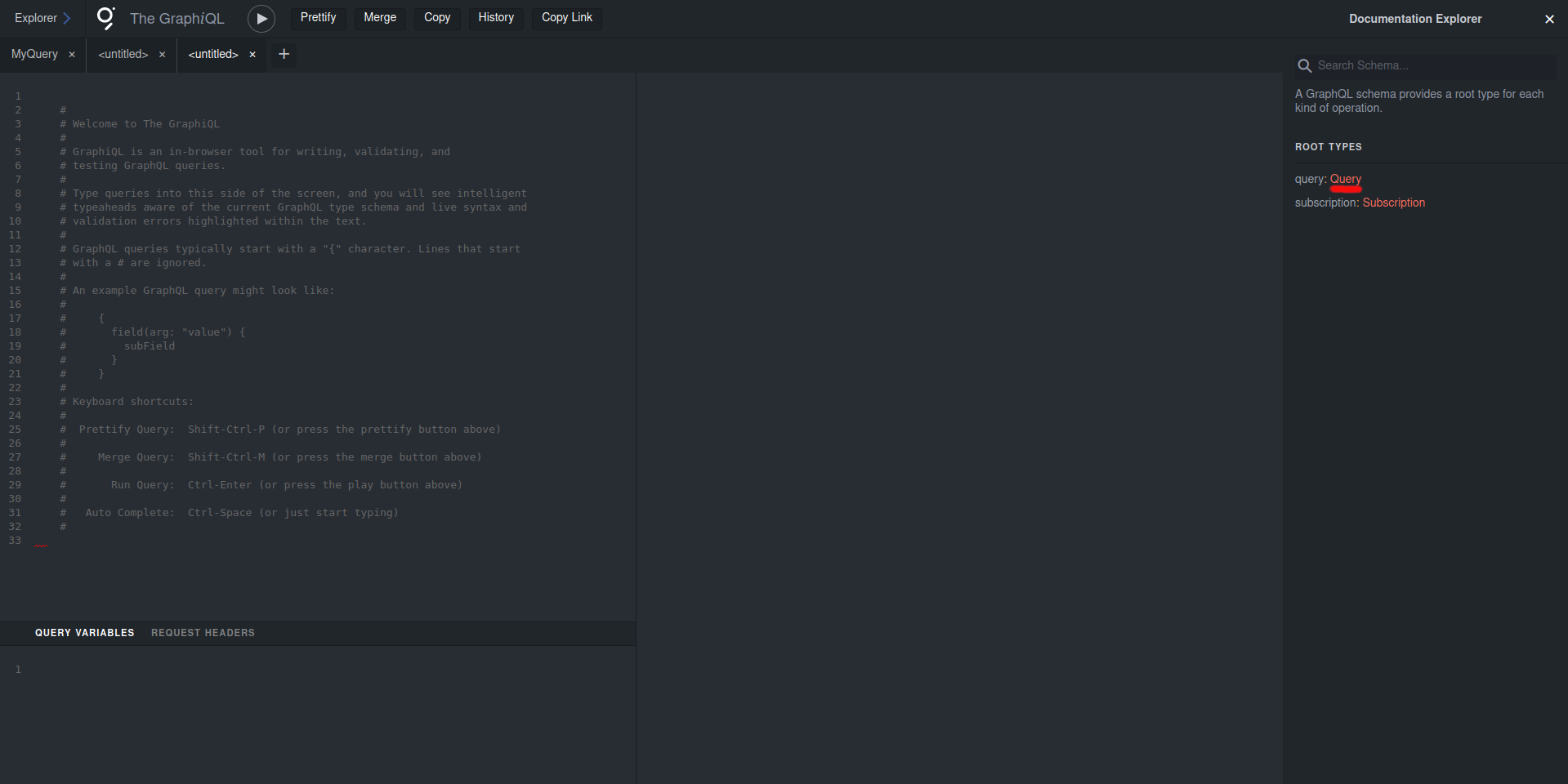
Task: Click the Copy Link button
Action: (x=566, y=18)
